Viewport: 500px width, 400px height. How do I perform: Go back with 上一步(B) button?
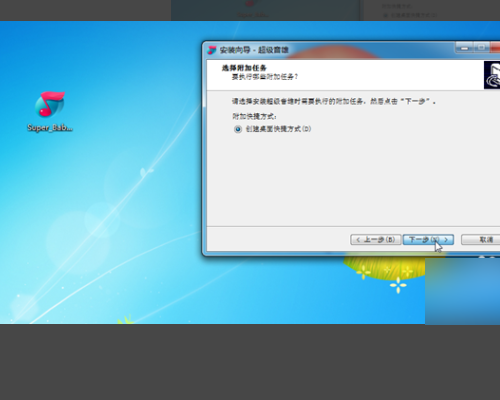(376, 240)
